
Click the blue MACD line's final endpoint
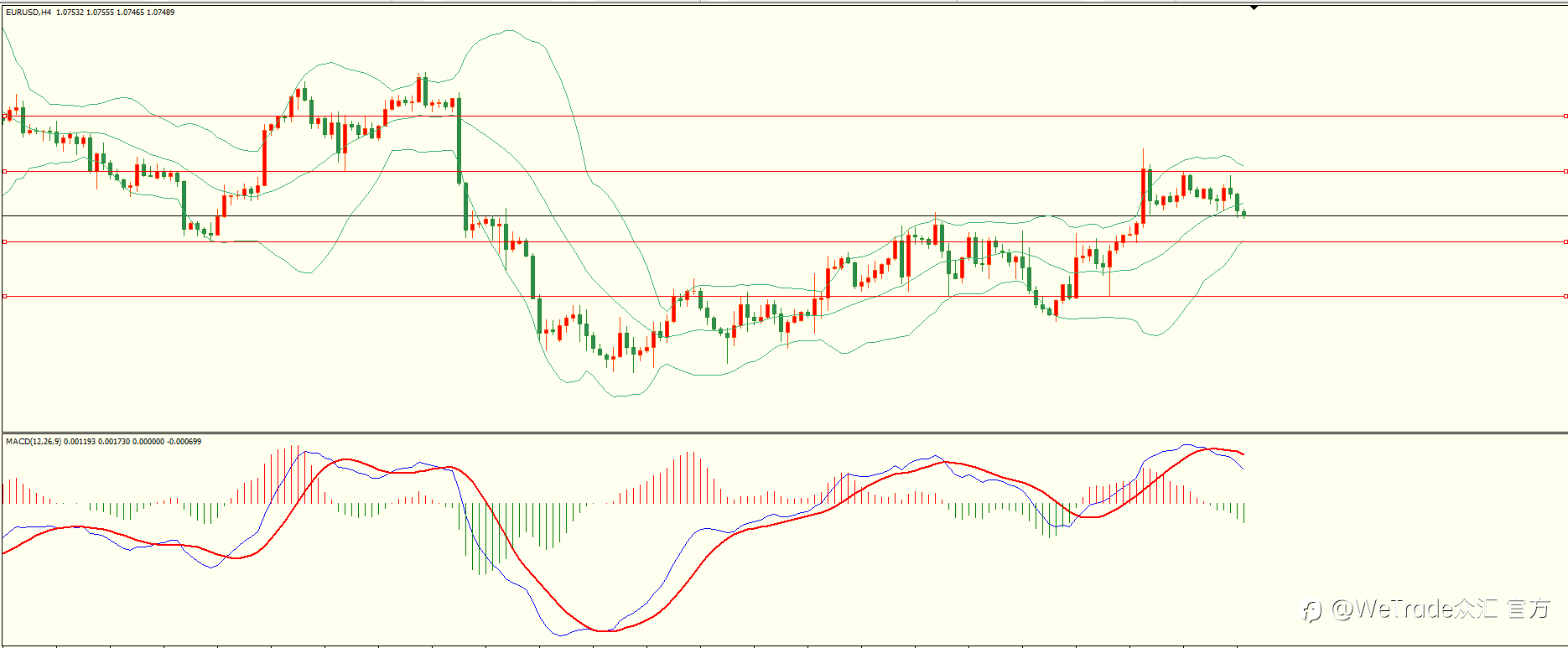pos(1243,469)
